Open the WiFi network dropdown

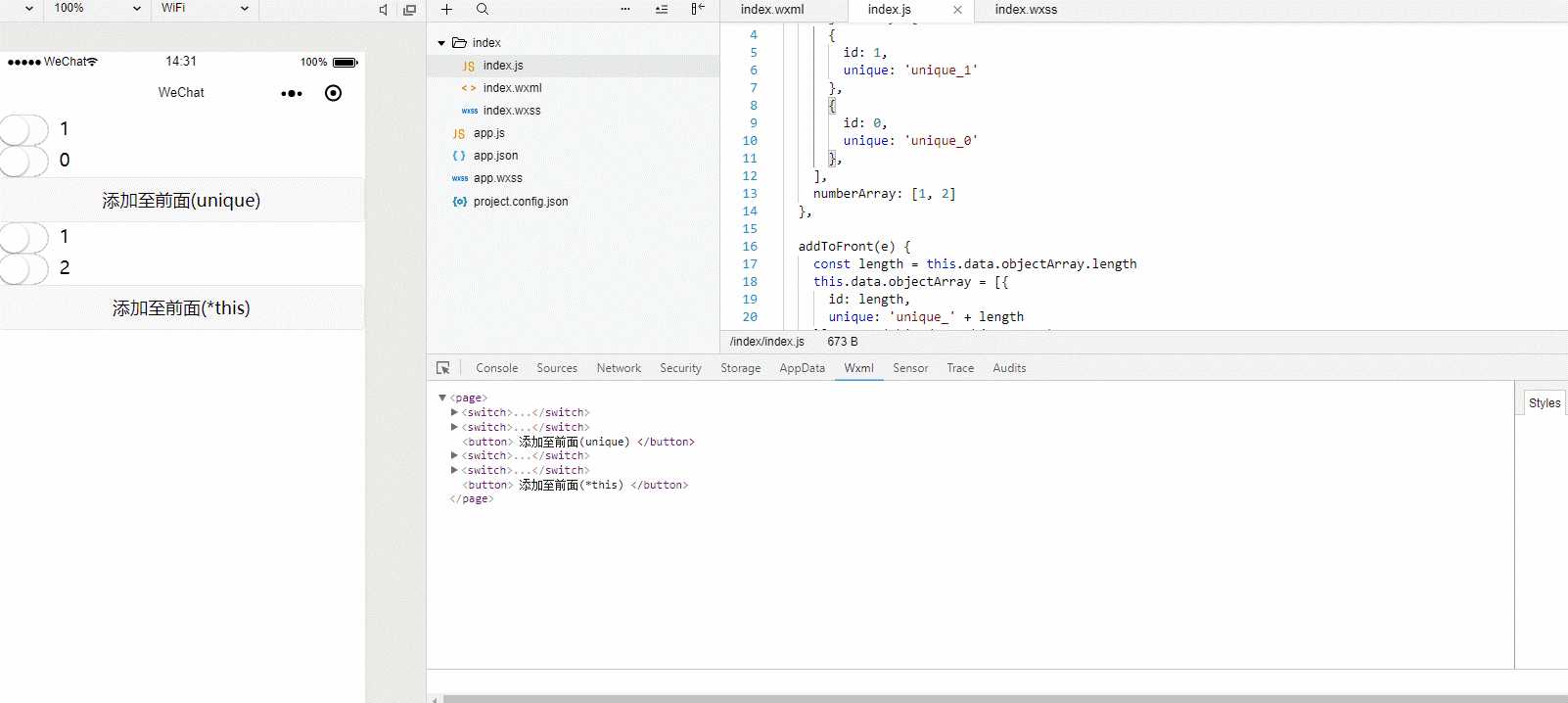pyautogui.click(x=204, y=8)
